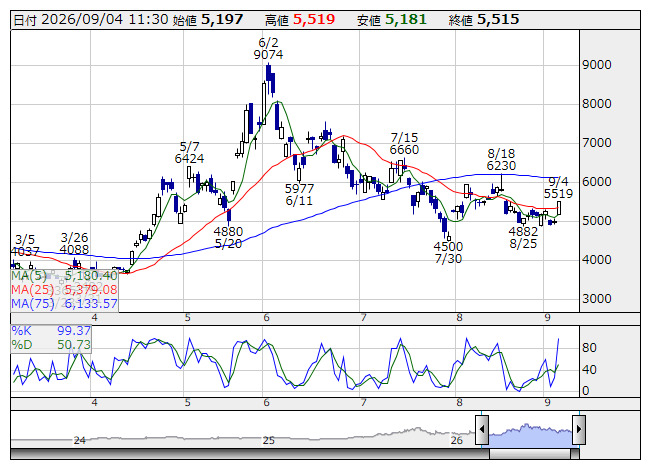Image resolution: width=653 pixels, height=470 pixels.
Task: Click the 9/4 5519 latest label
Action: (558, 188)
